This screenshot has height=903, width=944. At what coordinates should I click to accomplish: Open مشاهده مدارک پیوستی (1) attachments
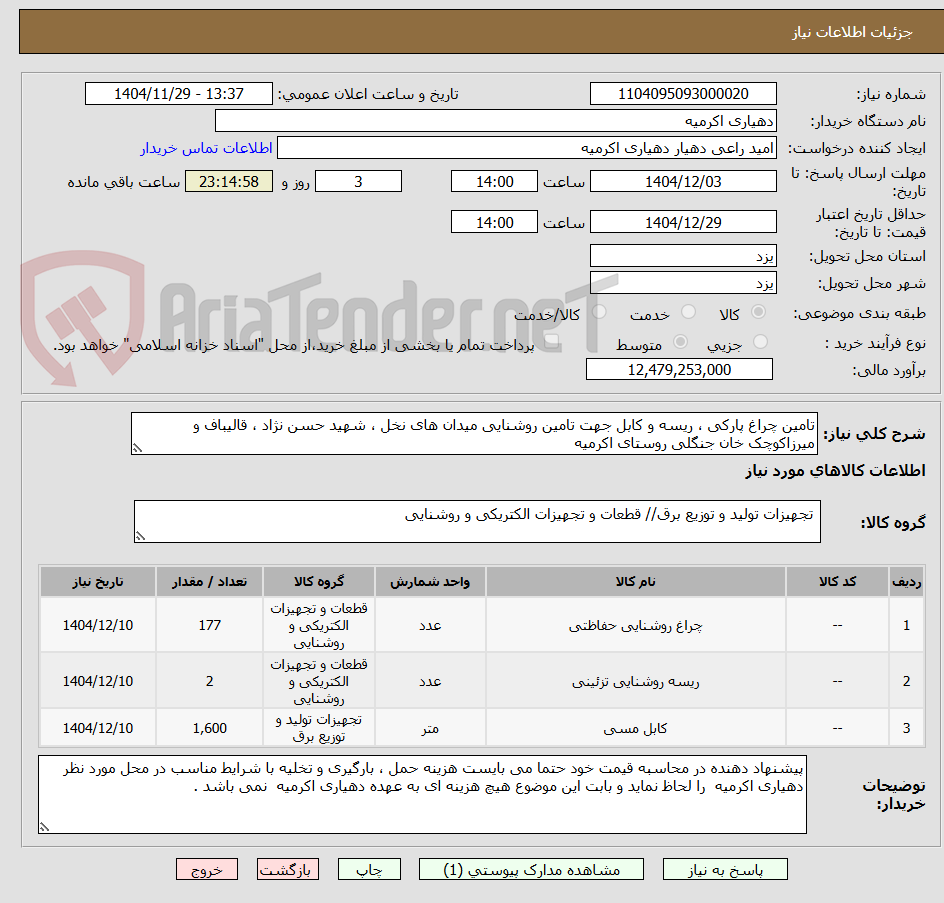tap(531, 869)
